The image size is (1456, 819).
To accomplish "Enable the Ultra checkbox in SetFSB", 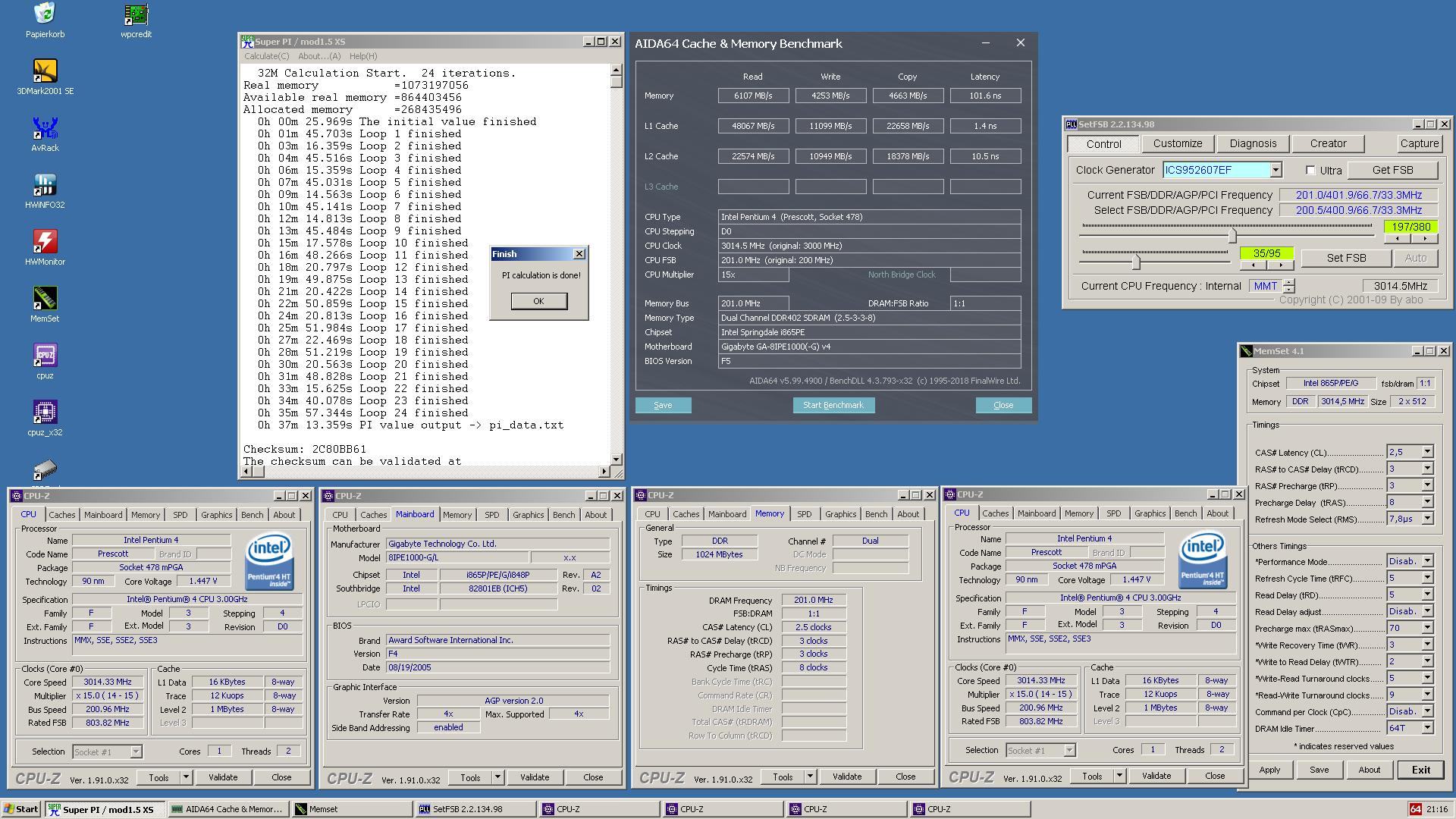I will pyautogui.click(x=1310, y=171).
